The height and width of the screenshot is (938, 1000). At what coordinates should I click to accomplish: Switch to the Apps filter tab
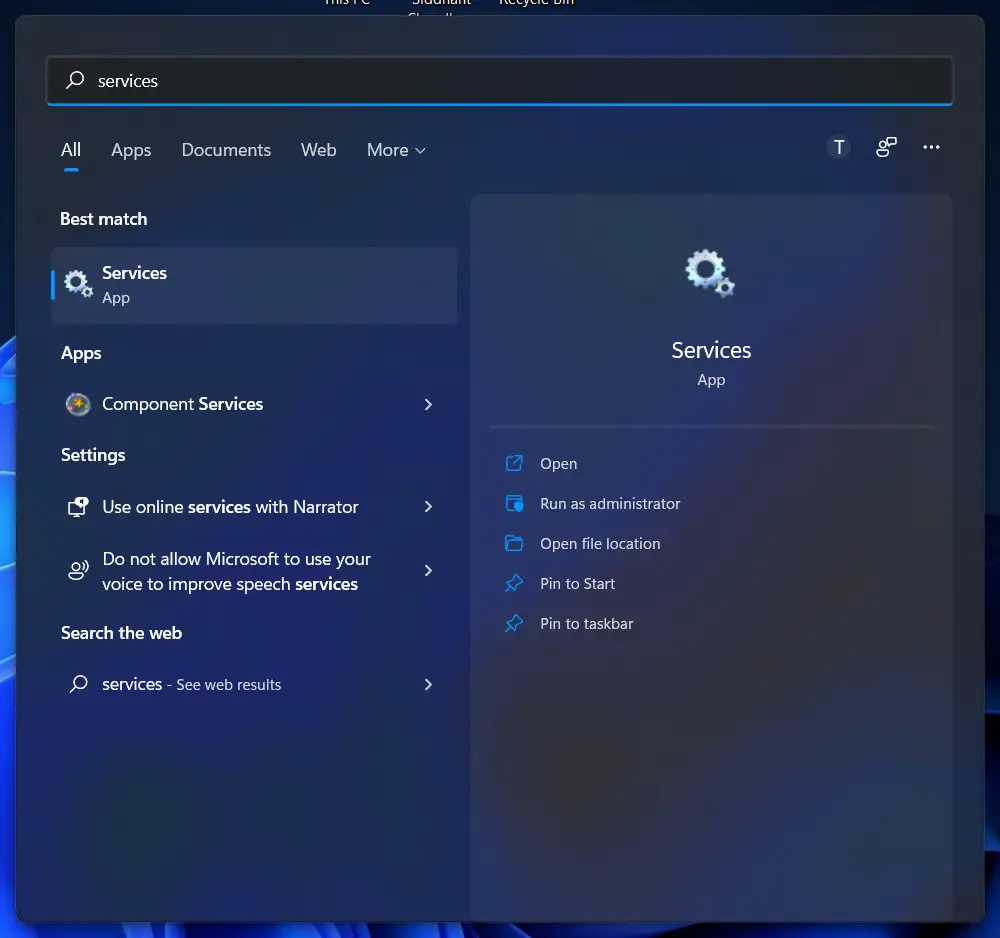coord(131,150)
